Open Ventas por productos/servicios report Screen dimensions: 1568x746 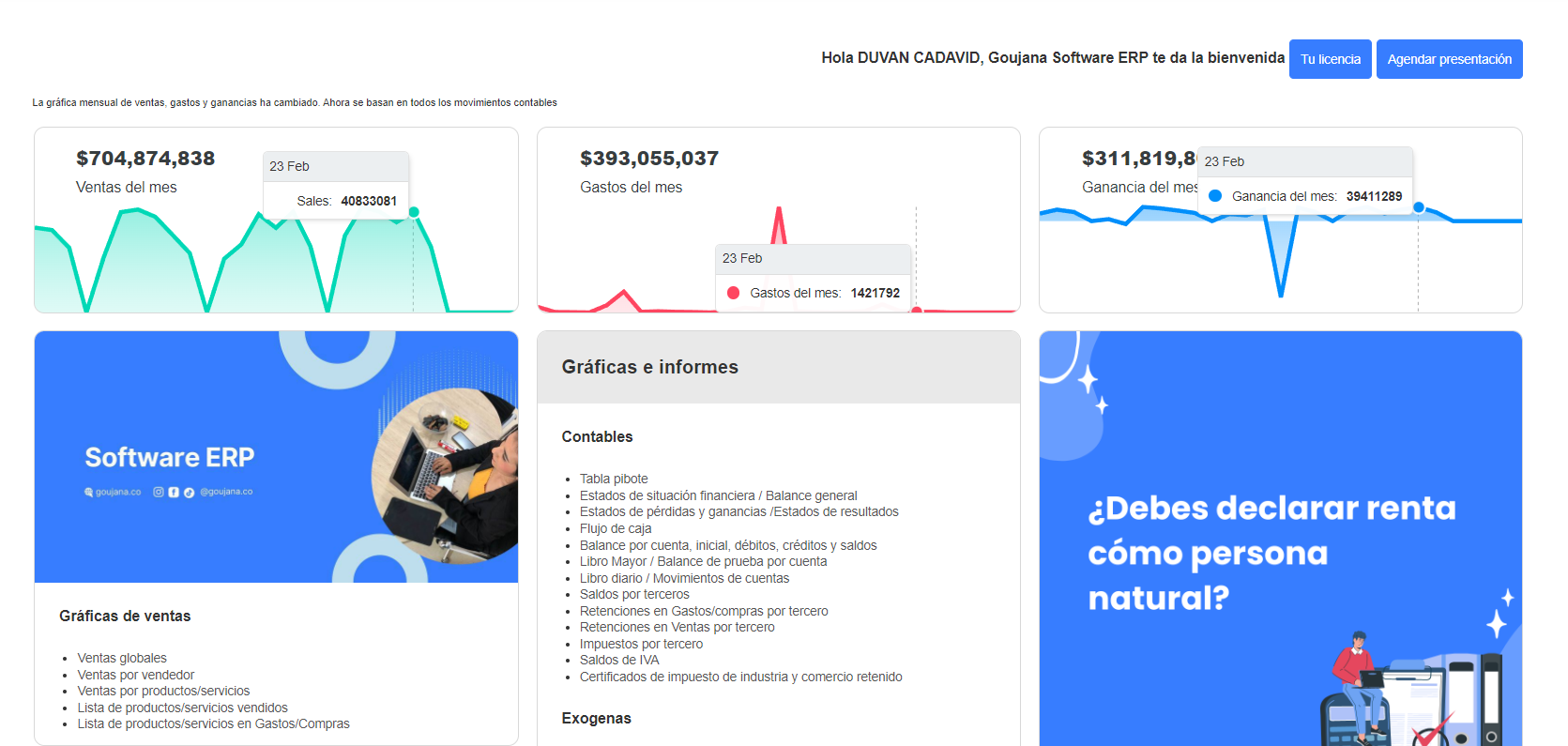(x=163, y=691)
